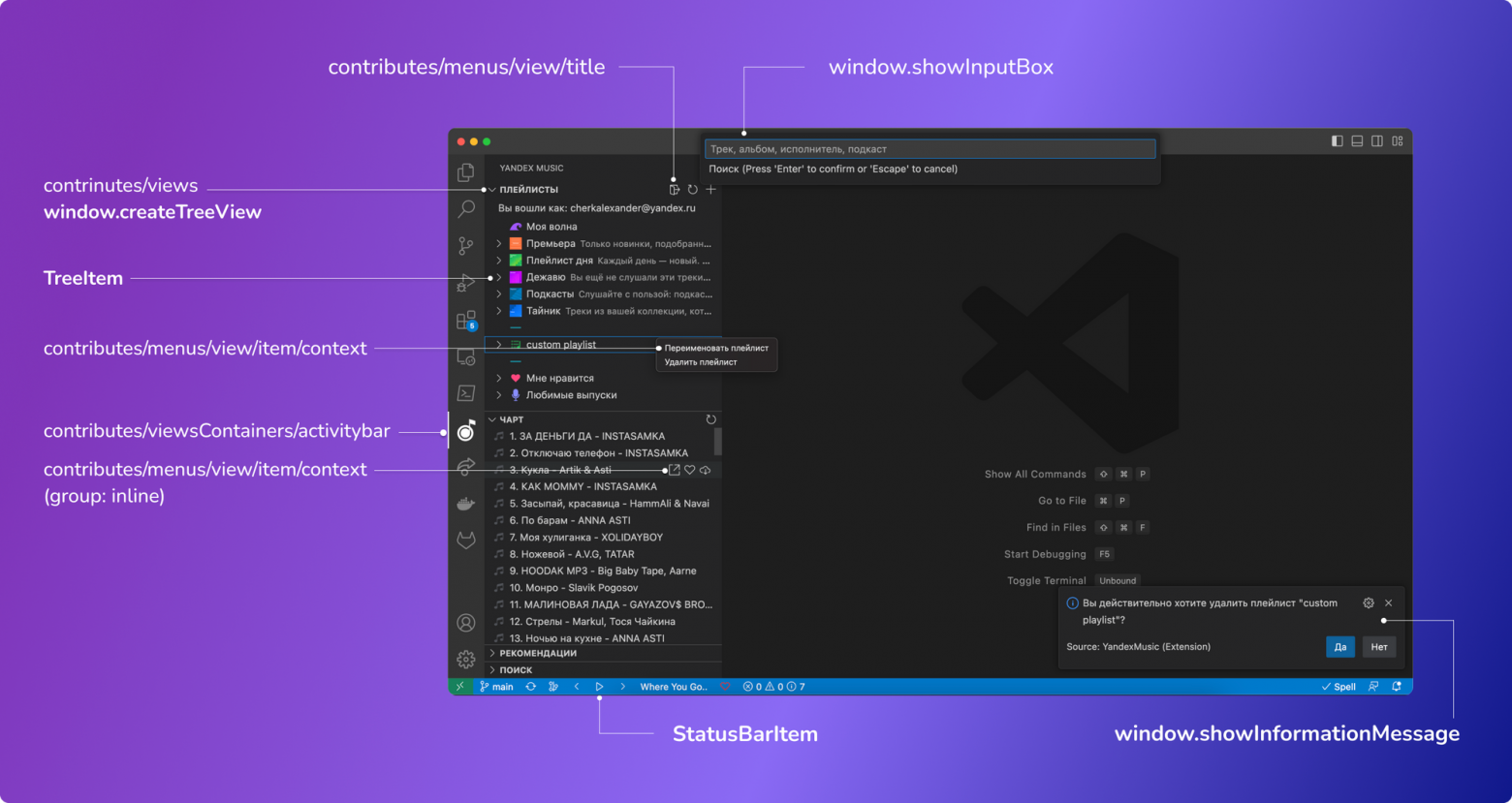Expand the Мне нравится item
The width and height of the screenshot is (1512, 803).
pos(499,379)
